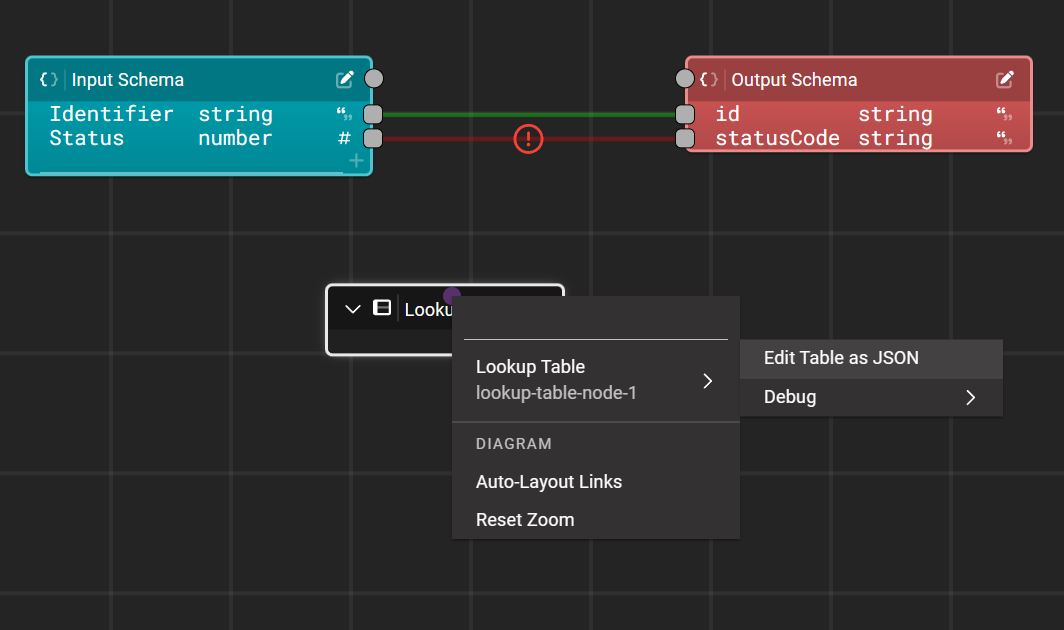This screenshot has height=630, width=1064.
Task: Click the string type icon for statusCode
Action: point(1004,138)
